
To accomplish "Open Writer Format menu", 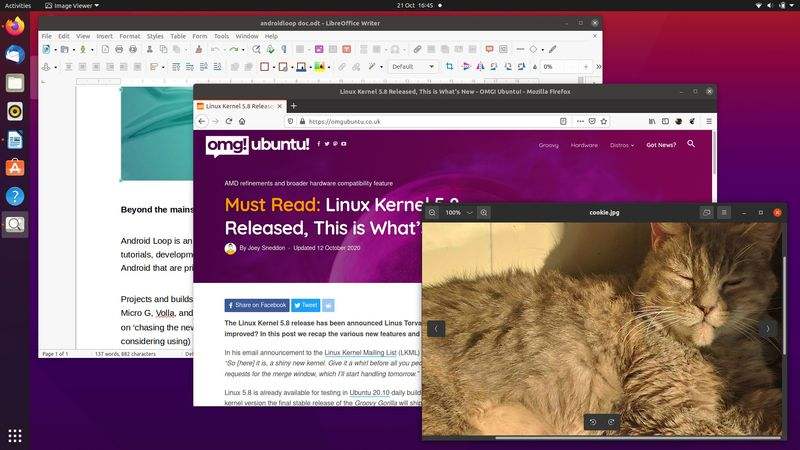I will [x=130, y=36].
